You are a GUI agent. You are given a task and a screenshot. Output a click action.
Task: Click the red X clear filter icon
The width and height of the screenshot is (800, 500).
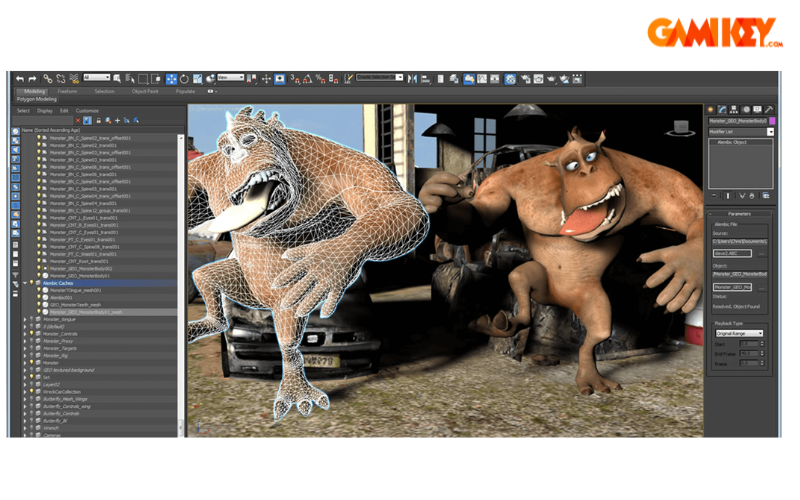click(78, 120)
